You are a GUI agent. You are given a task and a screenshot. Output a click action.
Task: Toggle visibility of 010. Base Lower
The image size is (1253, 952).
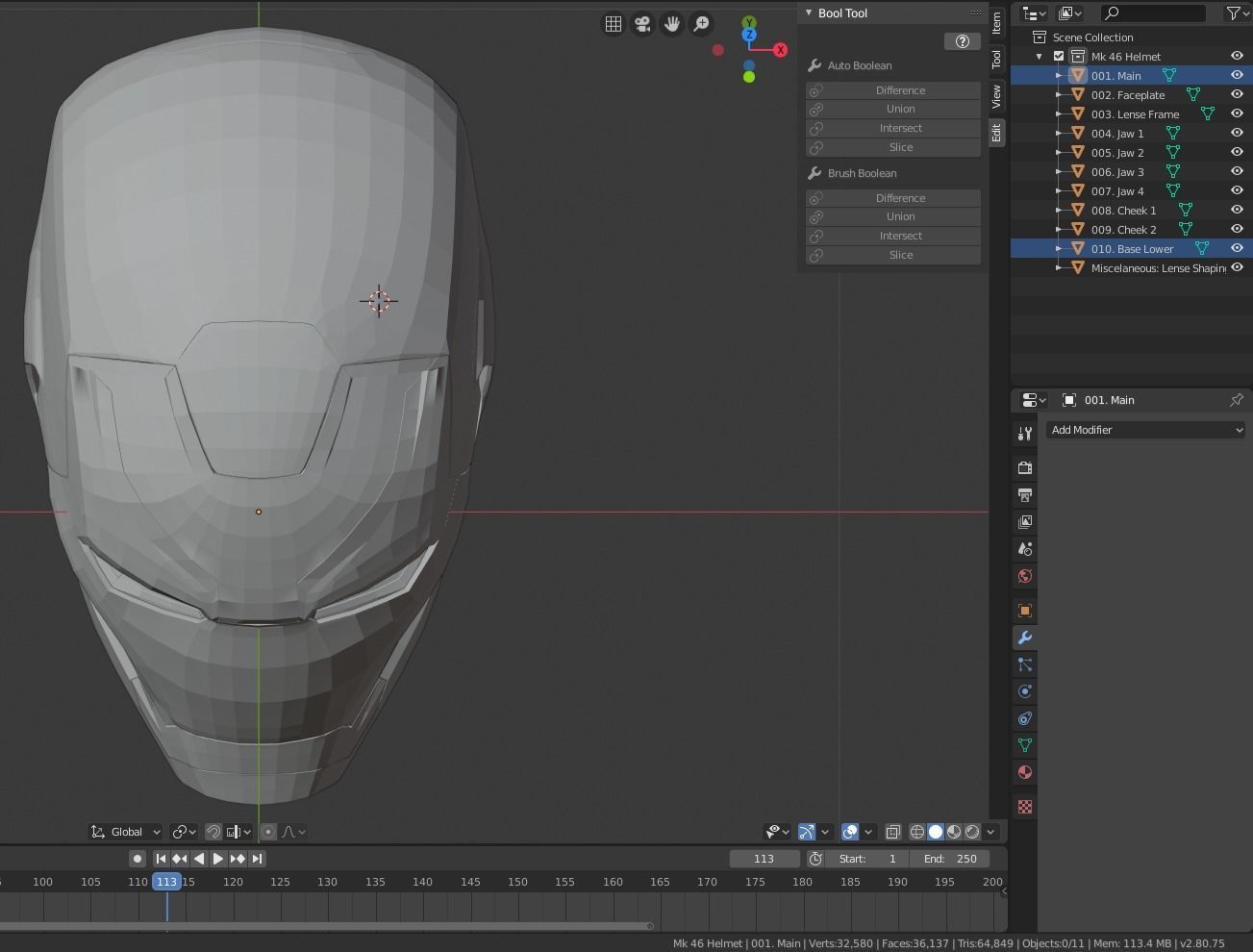(1237, 248)
